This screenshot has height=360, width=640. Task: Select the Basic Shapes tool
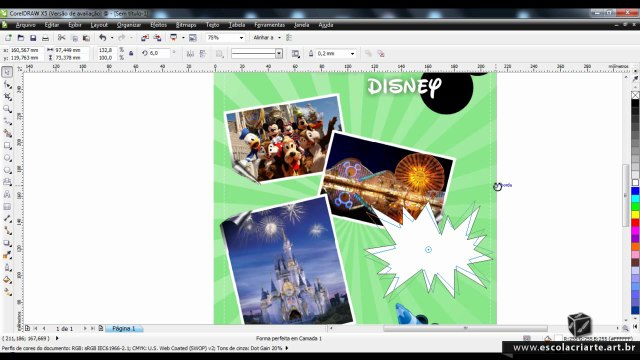pos(7,182)
